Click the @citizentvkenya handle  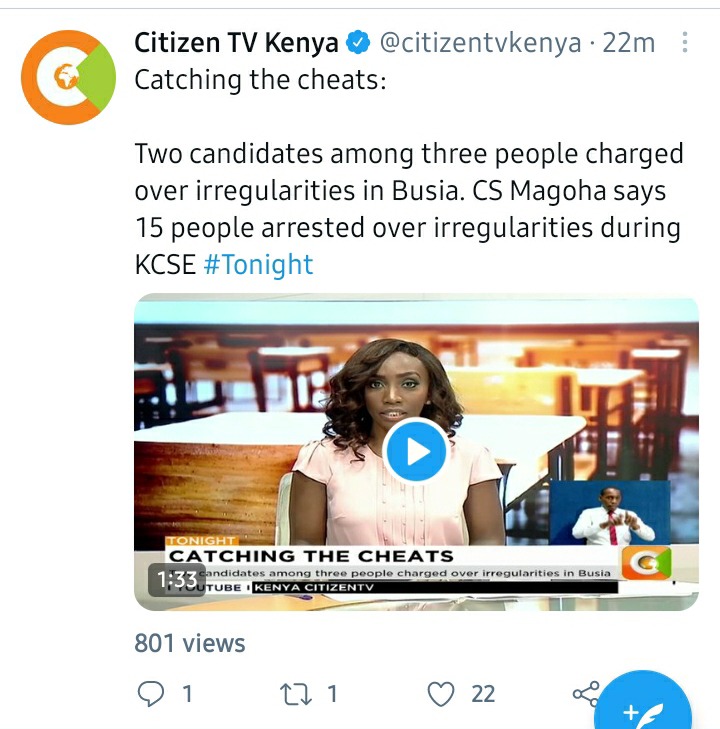(x=480, y=43)
